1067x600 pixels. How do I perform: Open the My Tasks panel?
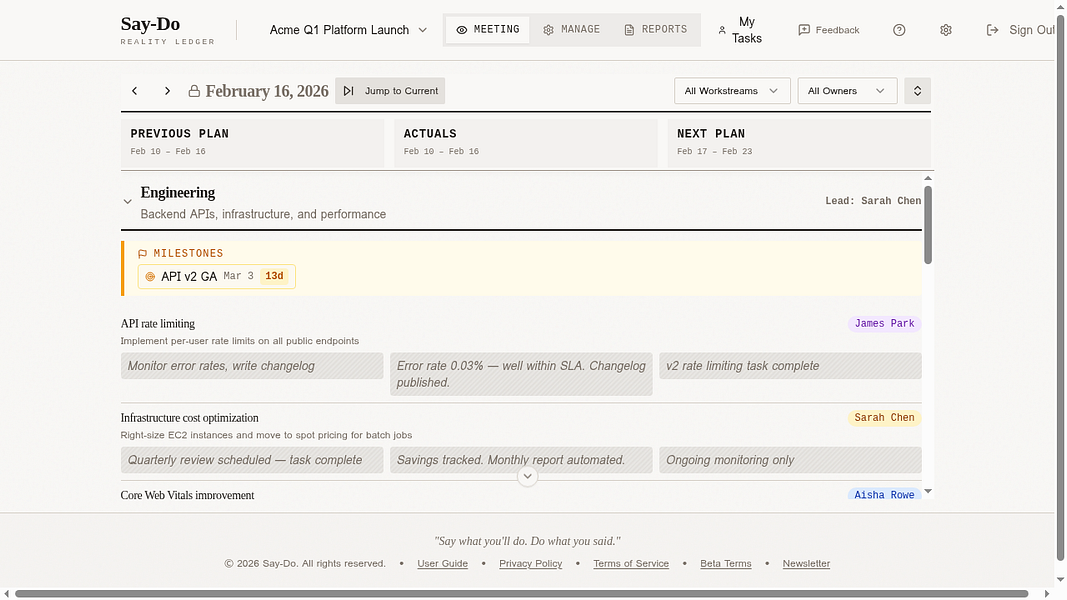pos(740,30)
